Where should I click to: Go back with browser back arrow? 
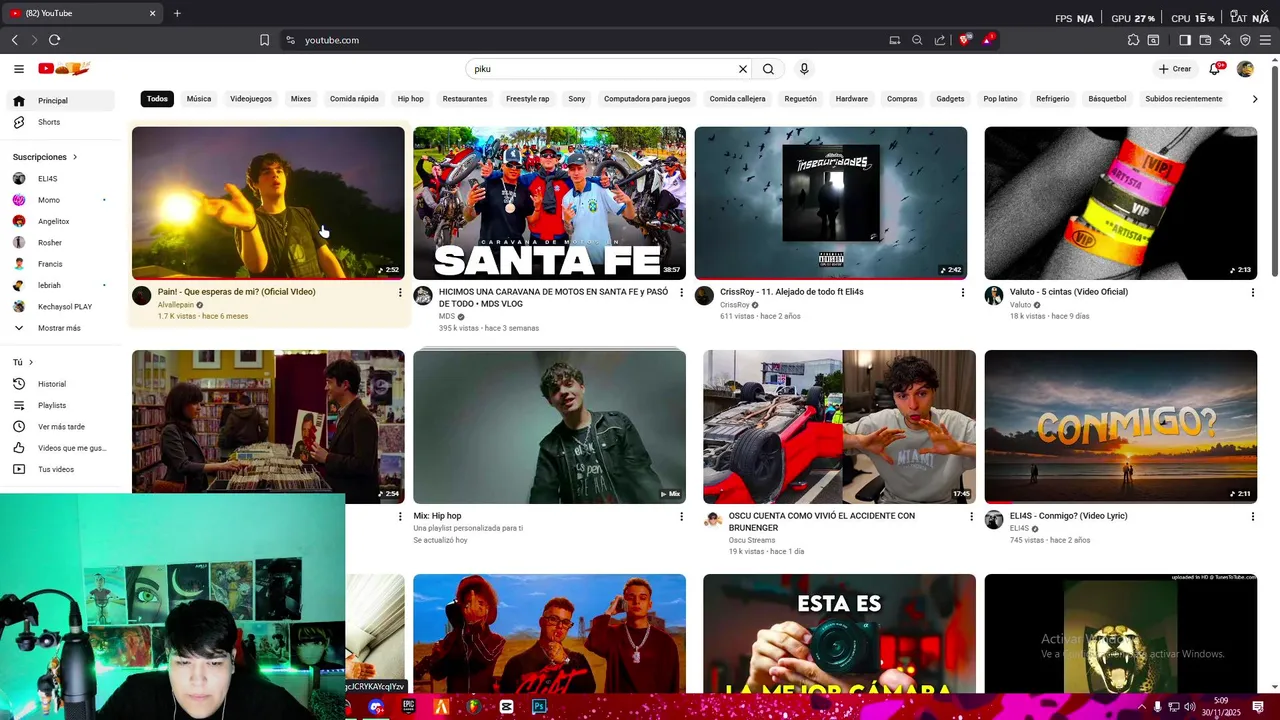14,40
